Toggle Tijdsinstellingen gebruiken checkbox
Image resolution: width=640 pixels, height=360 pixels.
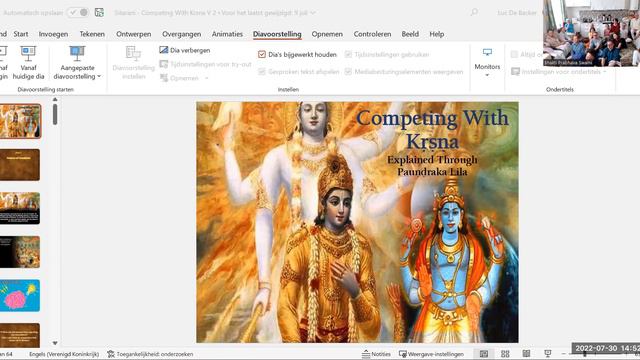pyautogui.click(x=348, y=54)
